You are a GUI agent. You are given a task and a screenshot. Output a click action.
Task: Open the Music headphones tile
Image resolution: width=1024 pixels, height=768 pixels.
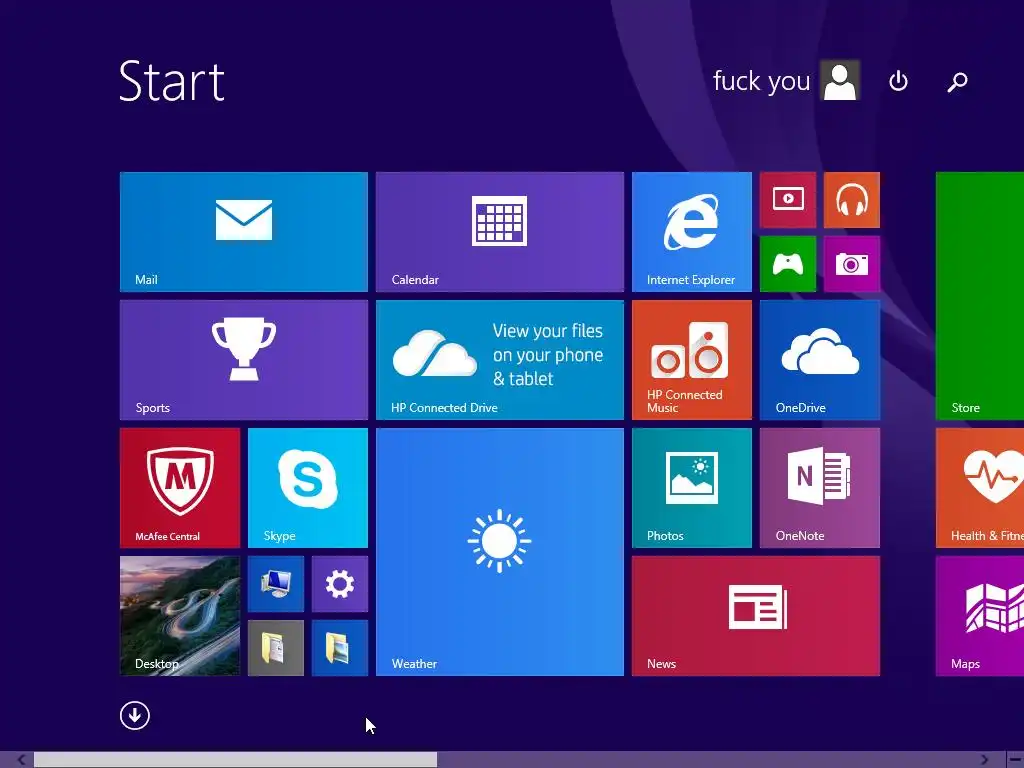852,200
